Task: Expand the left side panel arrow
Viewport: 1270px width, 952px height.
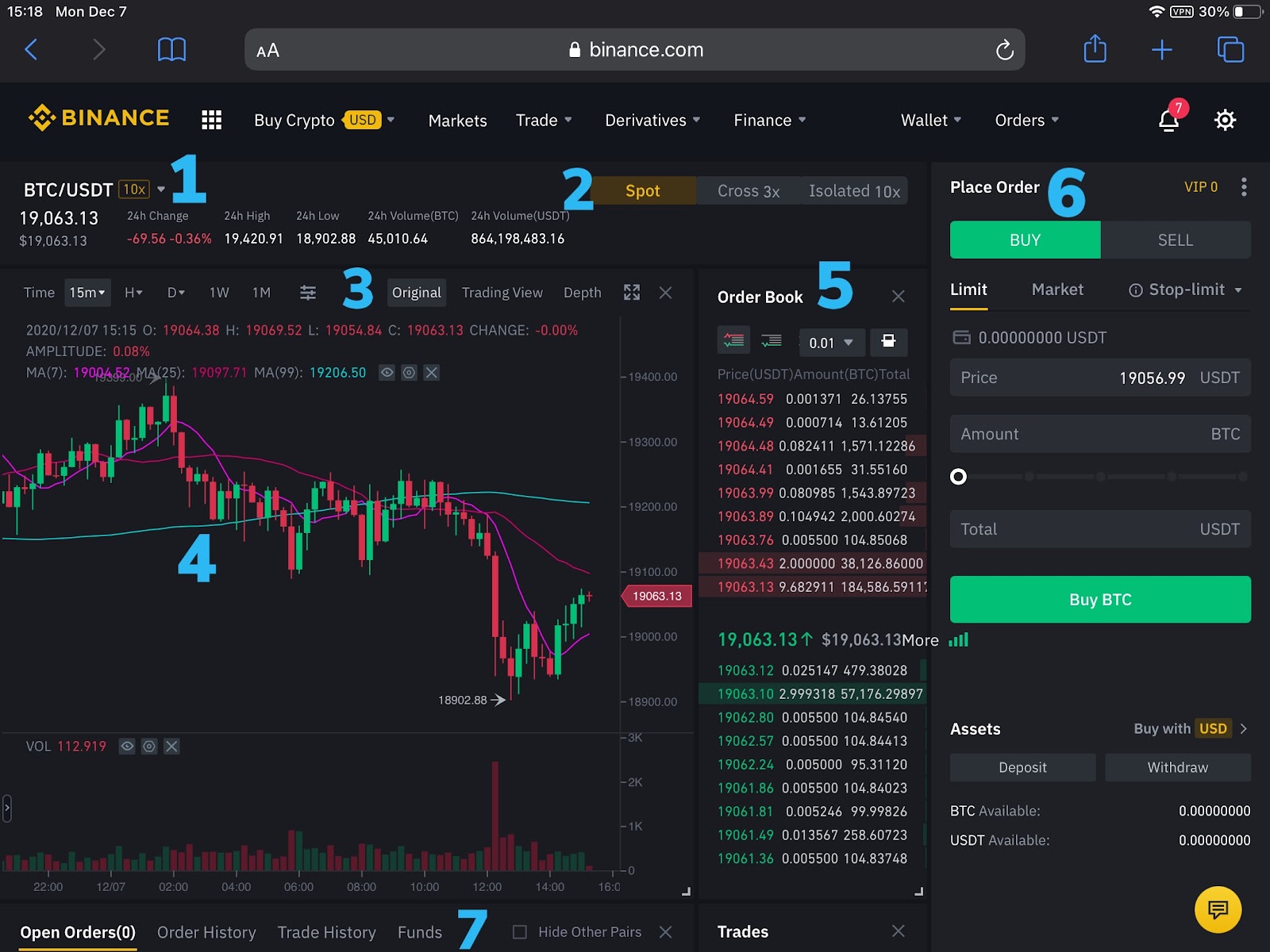Action: (7, 808)
